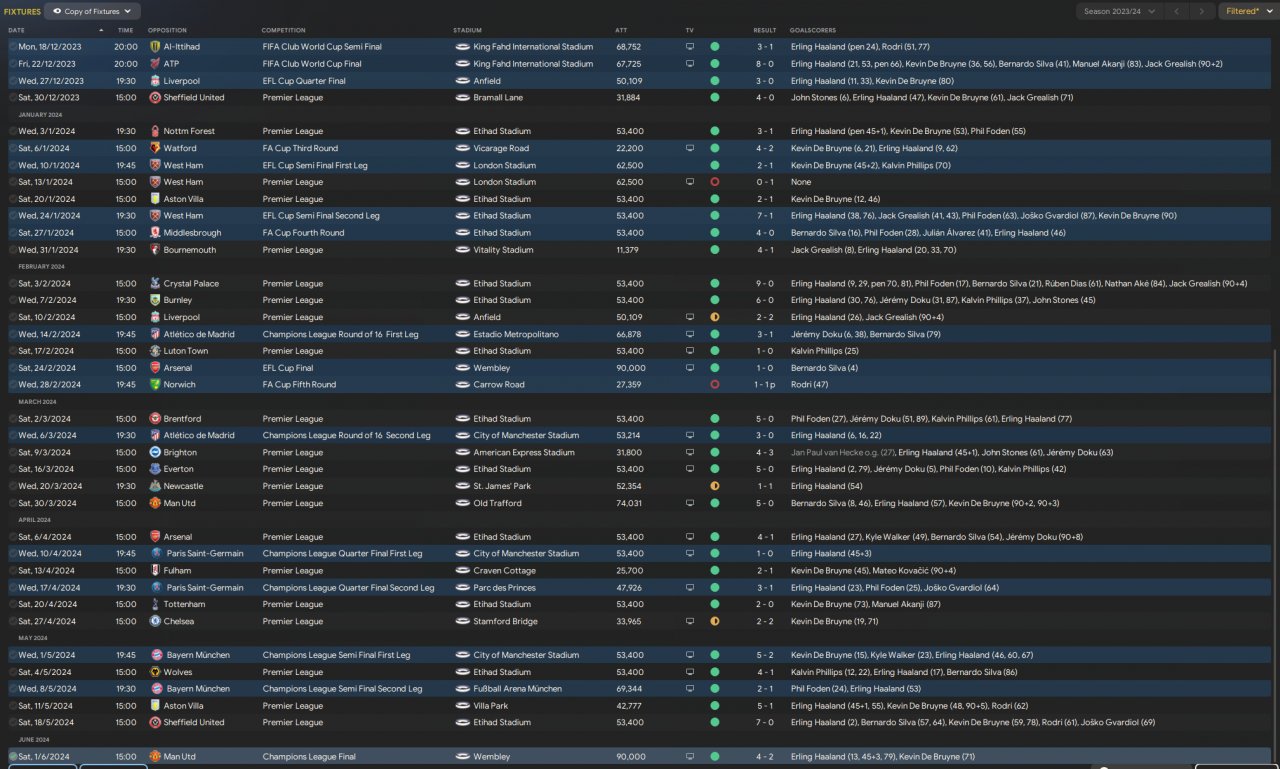Click the draw indicator in the Newcastle row
The image size is (1280, 769).
coord(715,486)
